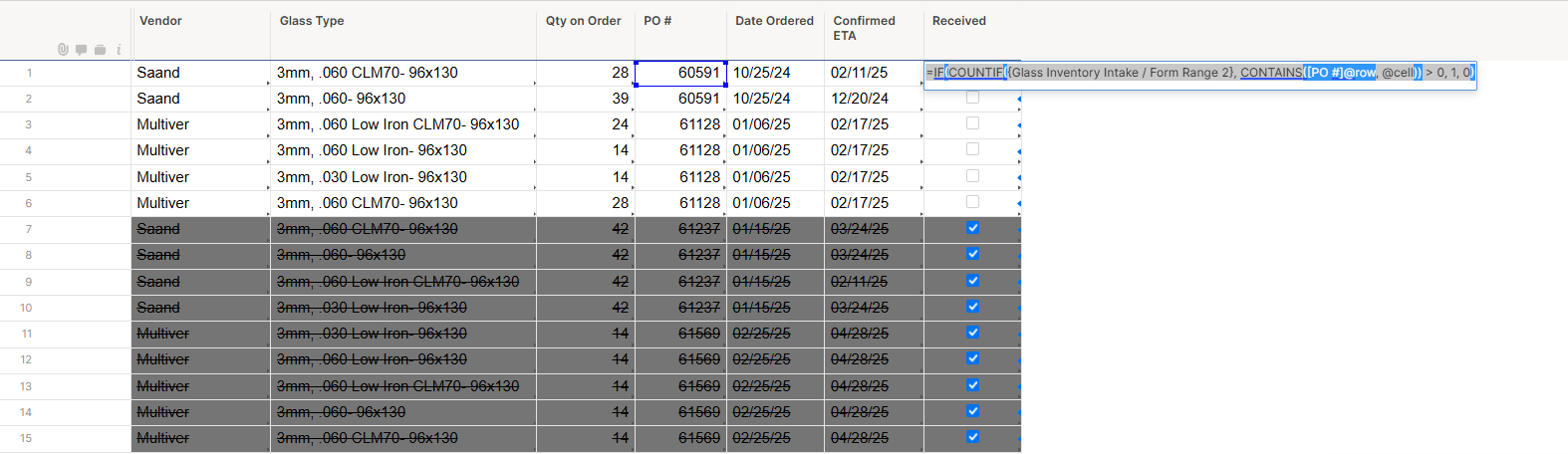Image resolution: width=1568 pixels, height=454 pixels.
Task: Click the row action indicator 'i' icon
Action: [119, 50]
